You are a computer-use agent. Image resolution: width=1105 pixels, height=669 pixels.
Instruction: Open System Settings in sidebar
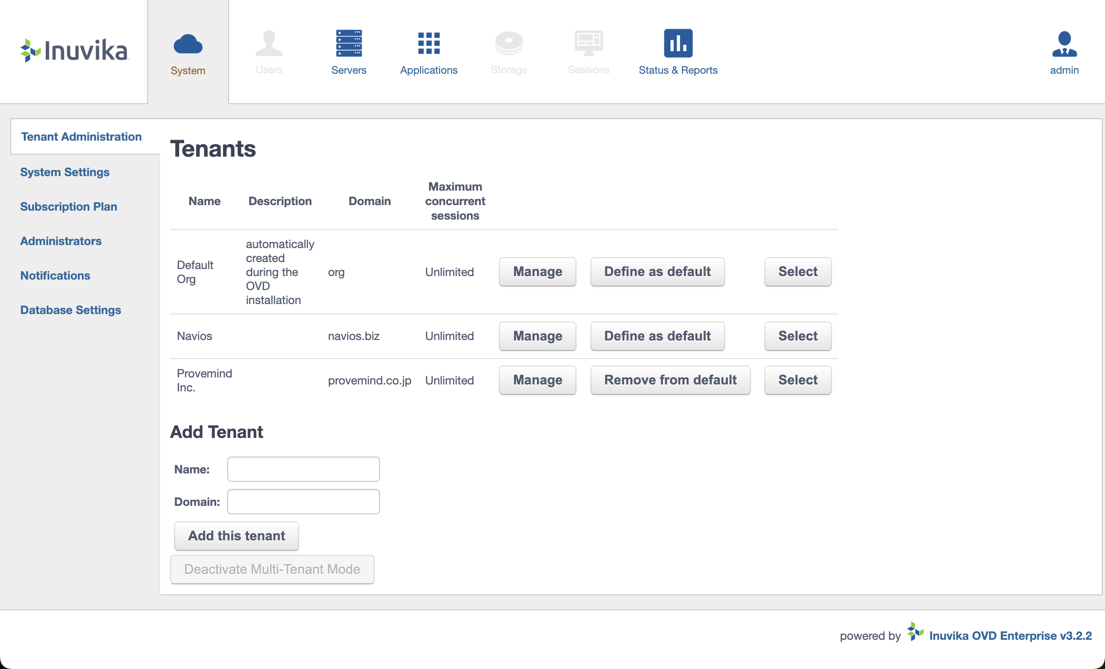[65, 172]
